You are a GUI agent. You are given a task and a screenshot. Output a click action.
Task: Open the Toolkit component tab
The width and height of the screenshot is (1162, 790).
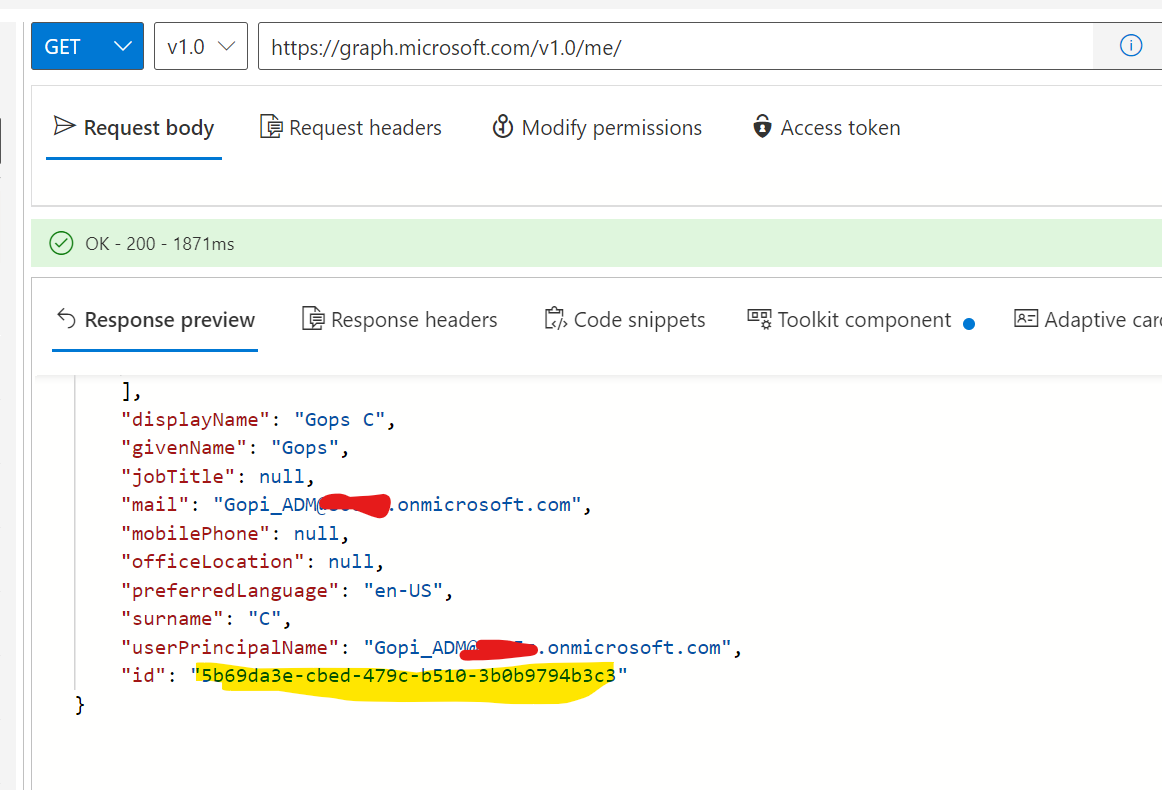click(x=860, y=320)
